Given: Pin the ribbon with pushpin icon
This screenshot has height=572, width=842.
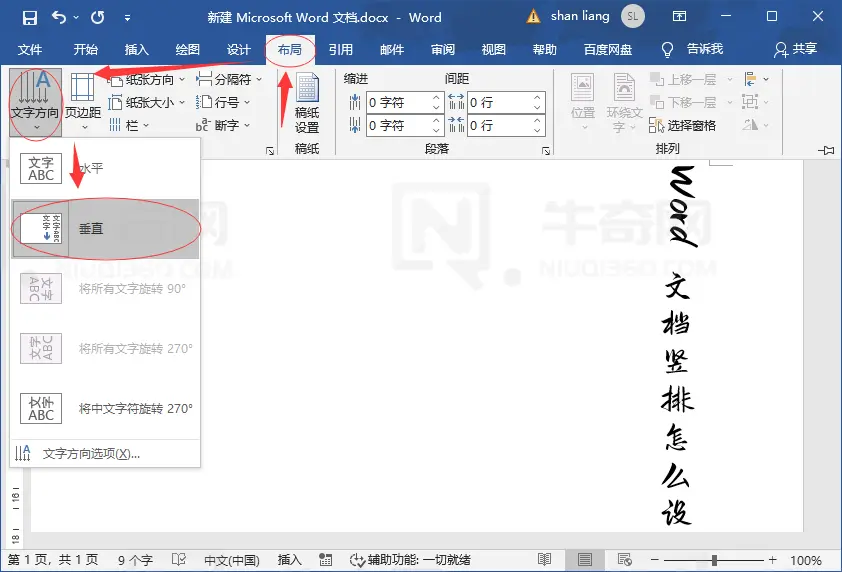Looking at the screenshot, I should click(x=826, y=150).
